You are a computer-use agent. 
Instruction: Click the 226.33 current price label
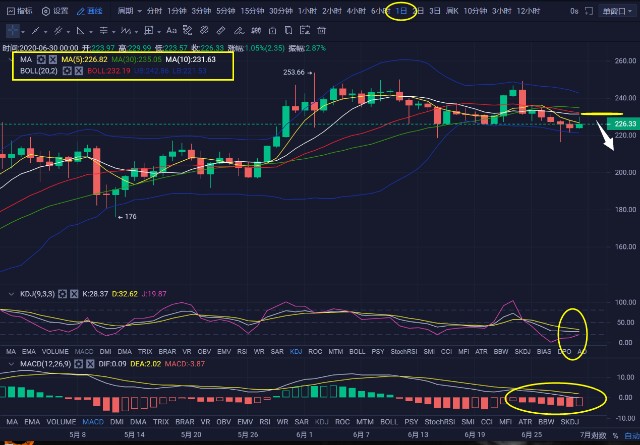tap(623, 124)
